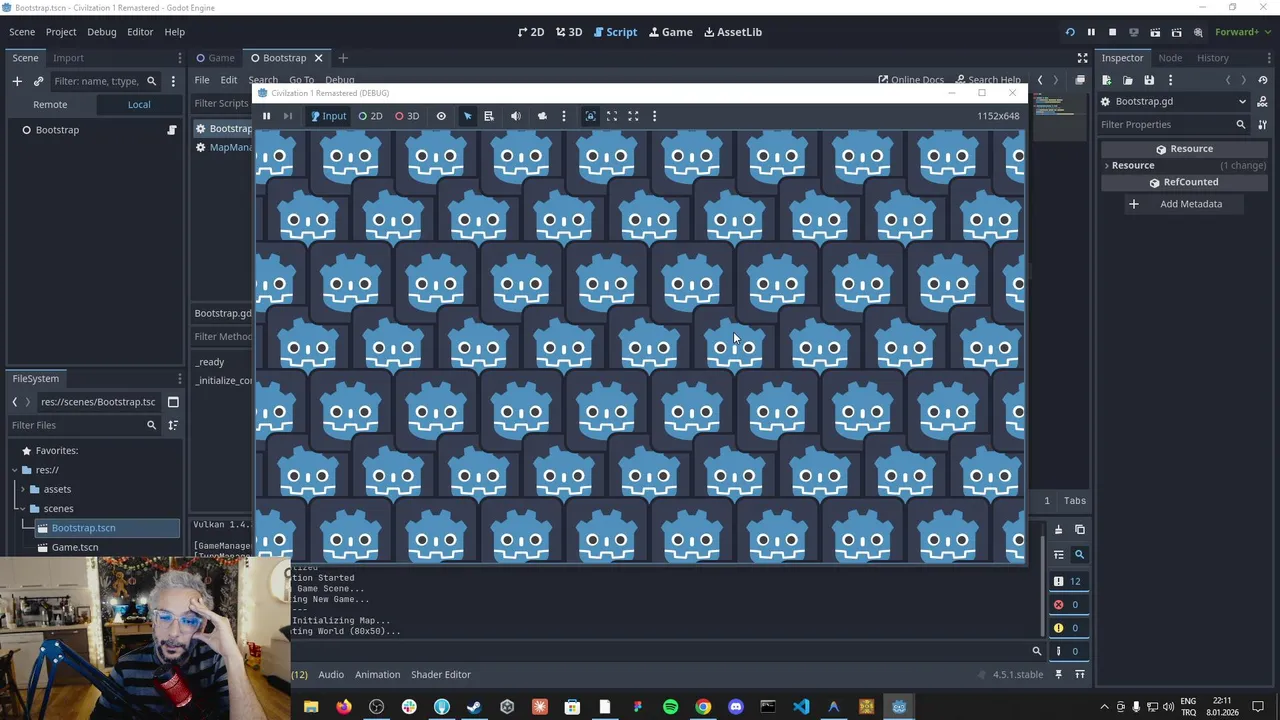Image resolution: width=1280 pixels, height=720 pixels.
Task: Select the Remote scene tree button
Action: tap(50, 104)
